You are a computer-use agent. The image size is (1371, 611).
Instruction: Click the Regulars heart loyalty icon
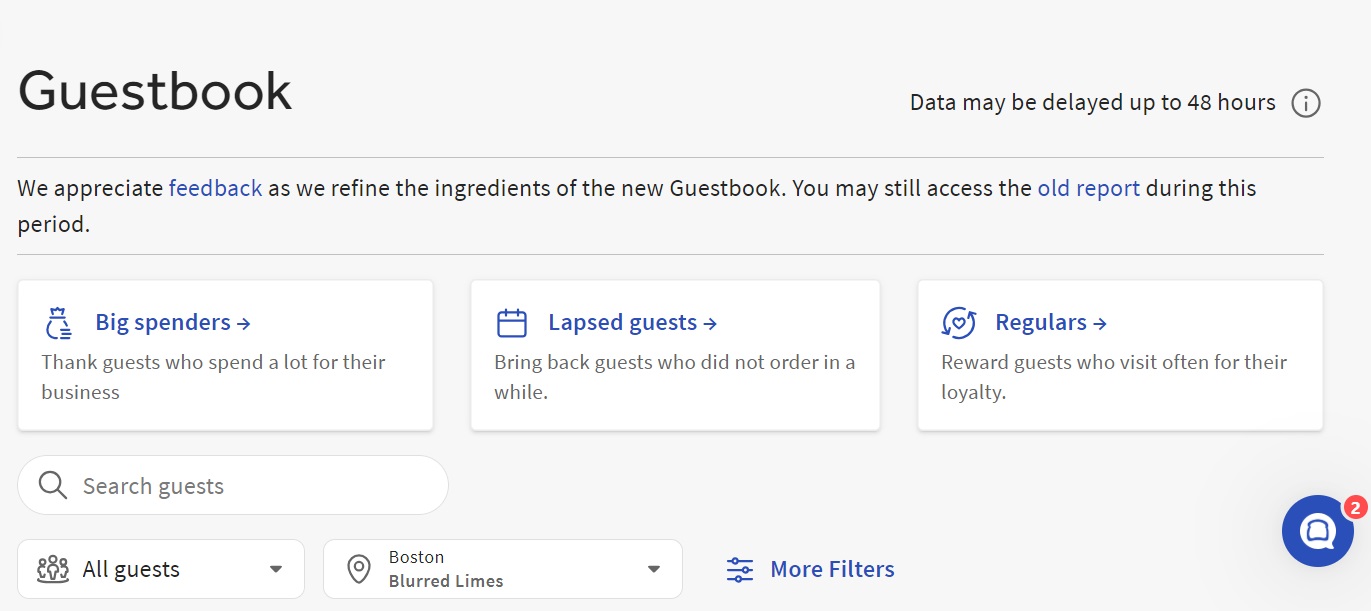pyautogui.click(x=959, y=323)
